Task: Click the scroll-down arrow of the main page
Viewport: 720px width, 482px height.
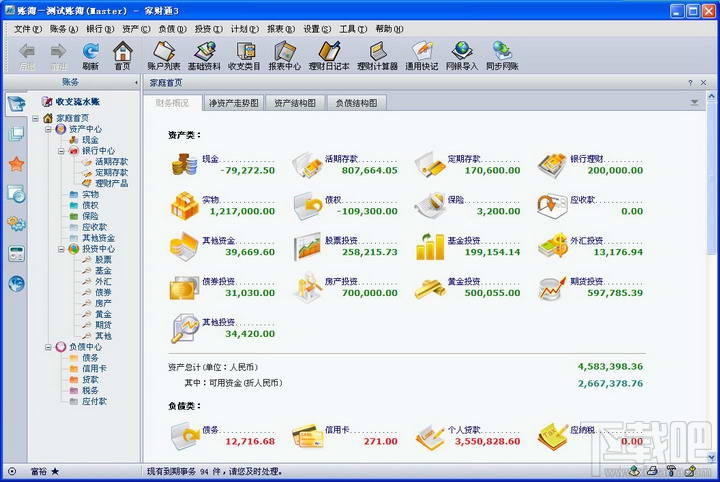Action: tap(711, 457)
